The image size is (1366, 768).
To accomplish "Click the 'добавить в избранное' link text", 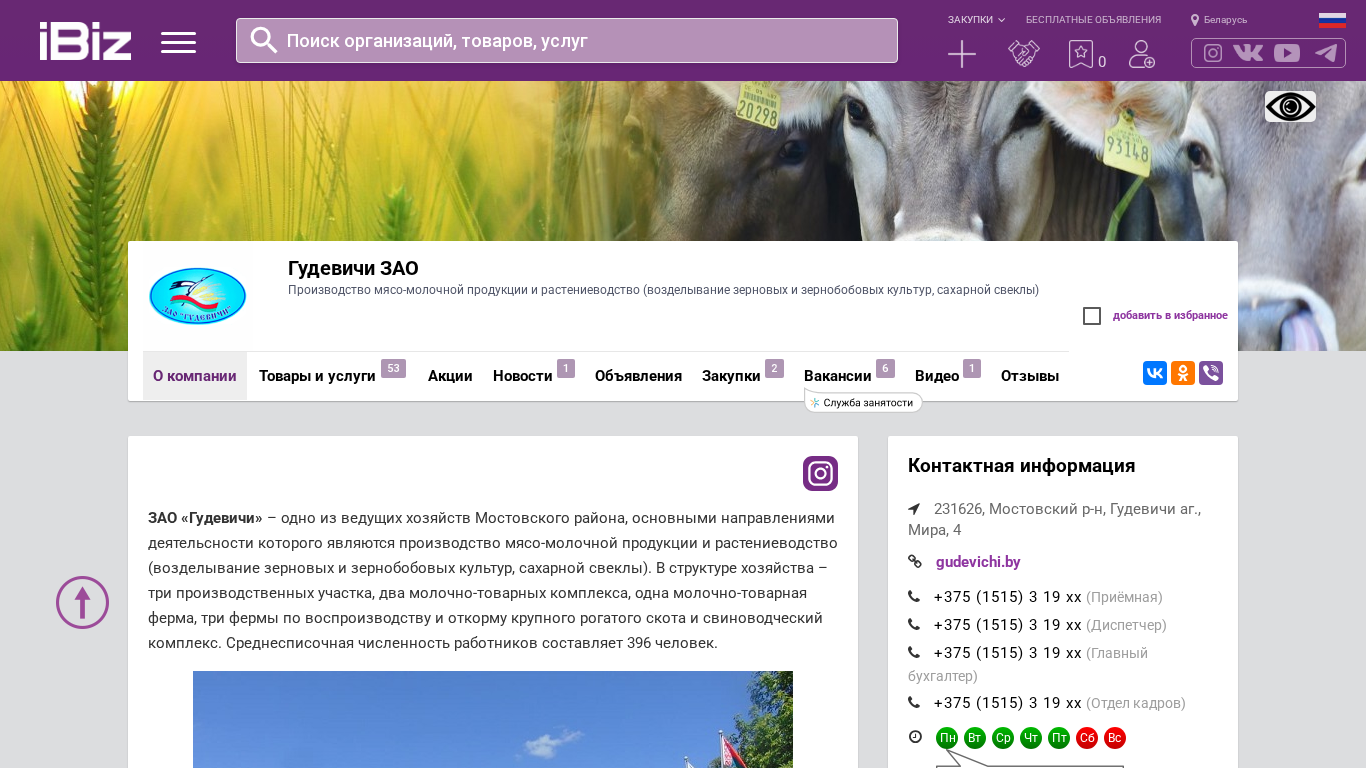I will point(1170,316).
